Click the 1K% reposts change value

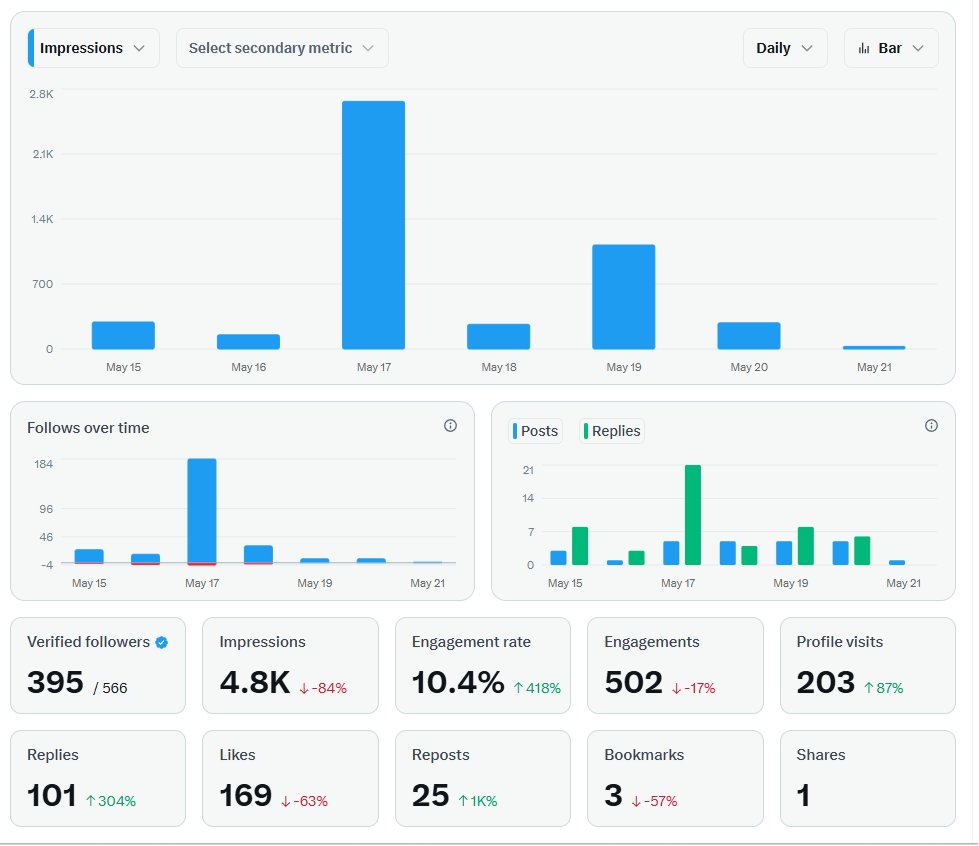coord(478,801)
